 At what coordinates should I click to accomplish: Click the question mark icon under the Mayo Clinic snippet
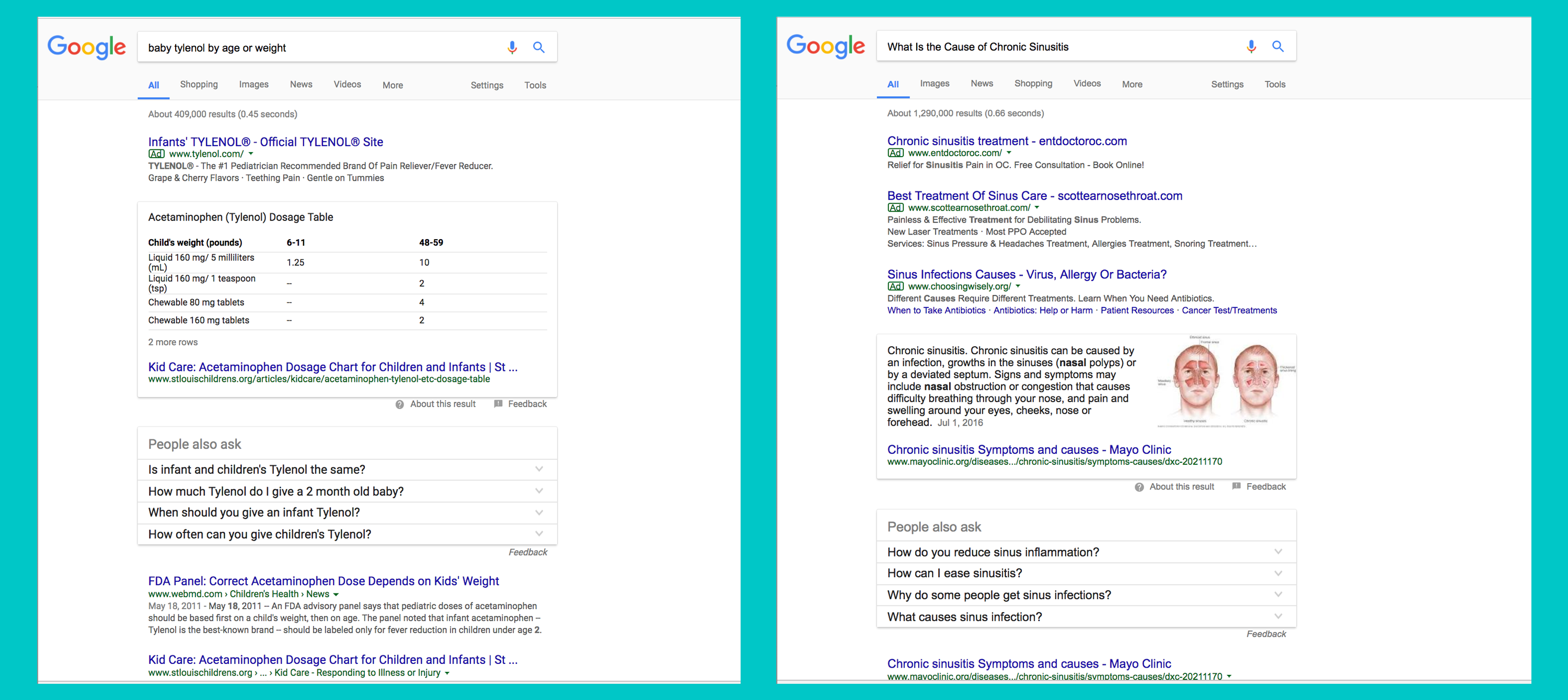point(1139,487)
